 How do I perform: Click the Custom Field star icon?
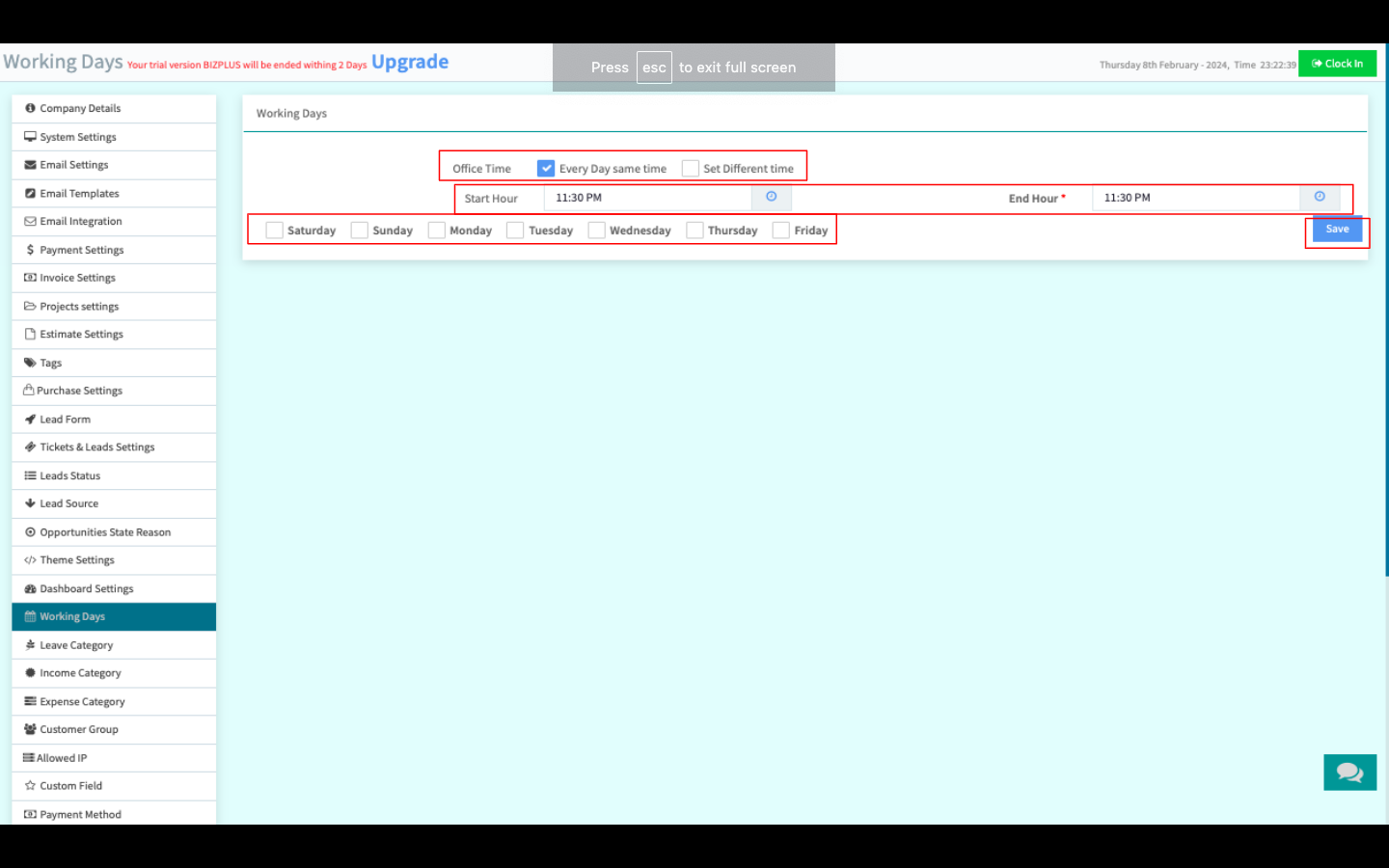click(x=30, y=786)
